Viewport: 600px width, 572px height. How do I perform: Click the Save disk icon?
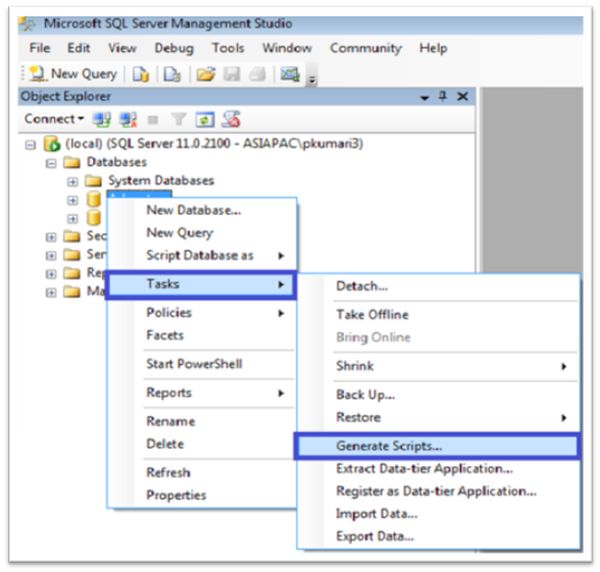click(232, 74)
